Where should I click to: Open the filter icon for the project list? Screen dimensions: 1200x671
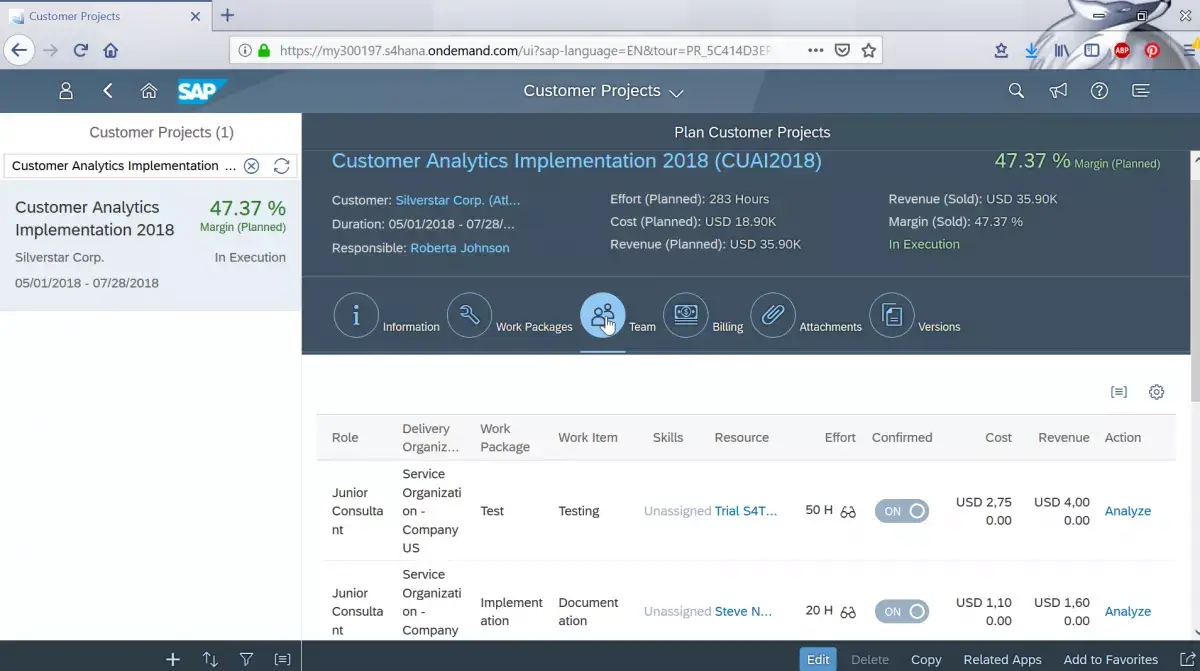[246, 659]
